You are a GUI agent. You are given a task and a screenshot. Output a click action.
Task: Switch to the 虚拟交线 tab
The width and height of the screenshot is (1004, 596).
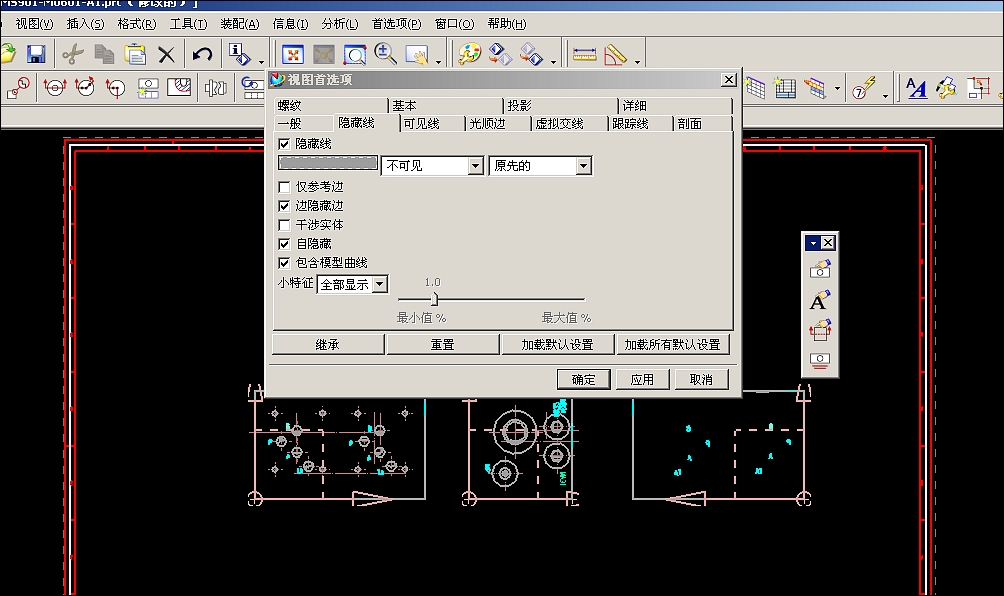(x=570, y=124)
